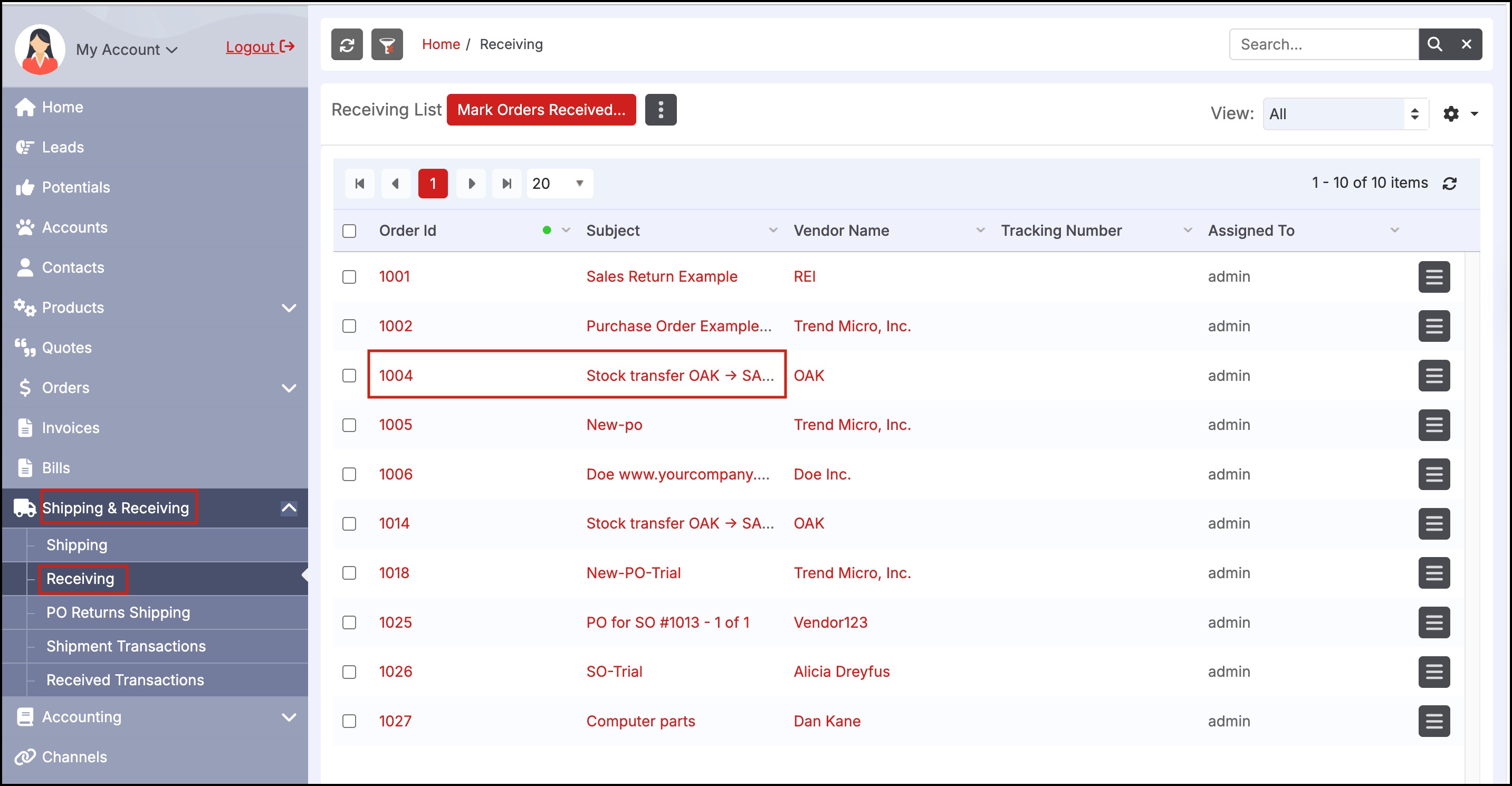This screenshot has width=1512, height=786.
Task: Check the box for order 1006
Action: pyautogui.click(x=349, y=474)
